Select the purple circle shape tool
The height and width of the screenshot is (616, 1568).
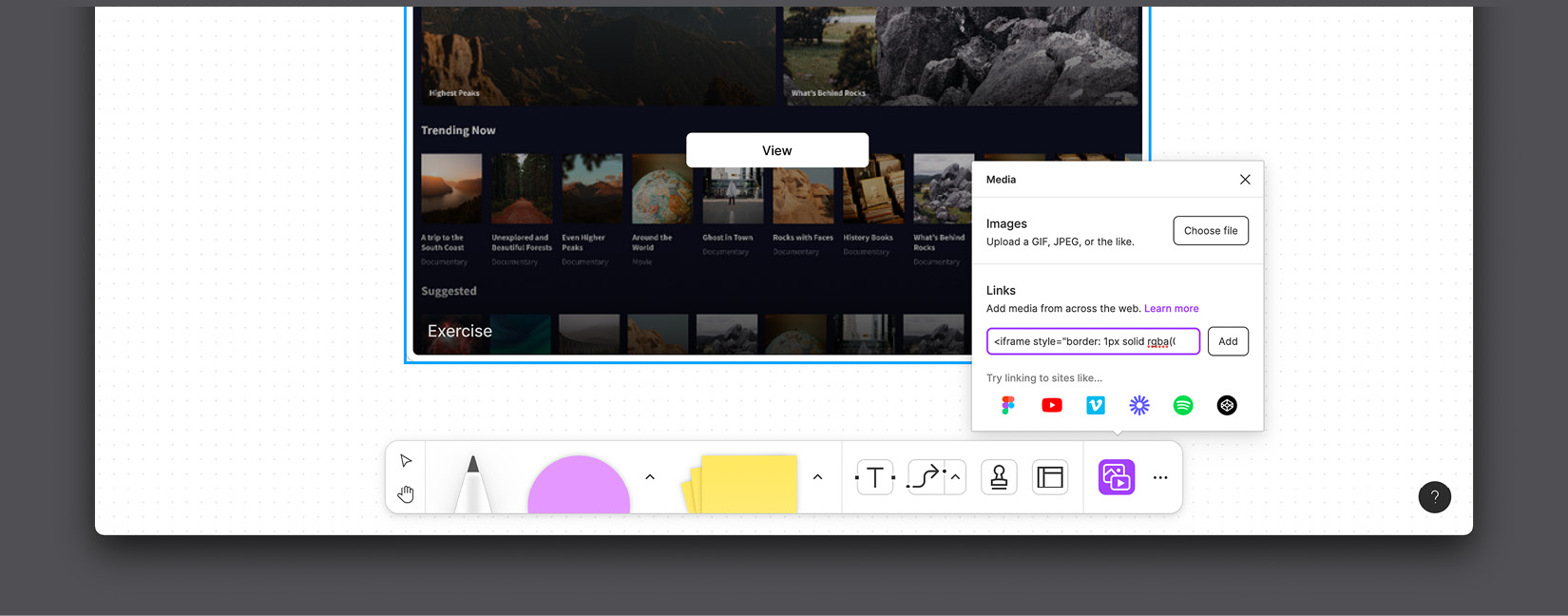click(x=579, y=485)
